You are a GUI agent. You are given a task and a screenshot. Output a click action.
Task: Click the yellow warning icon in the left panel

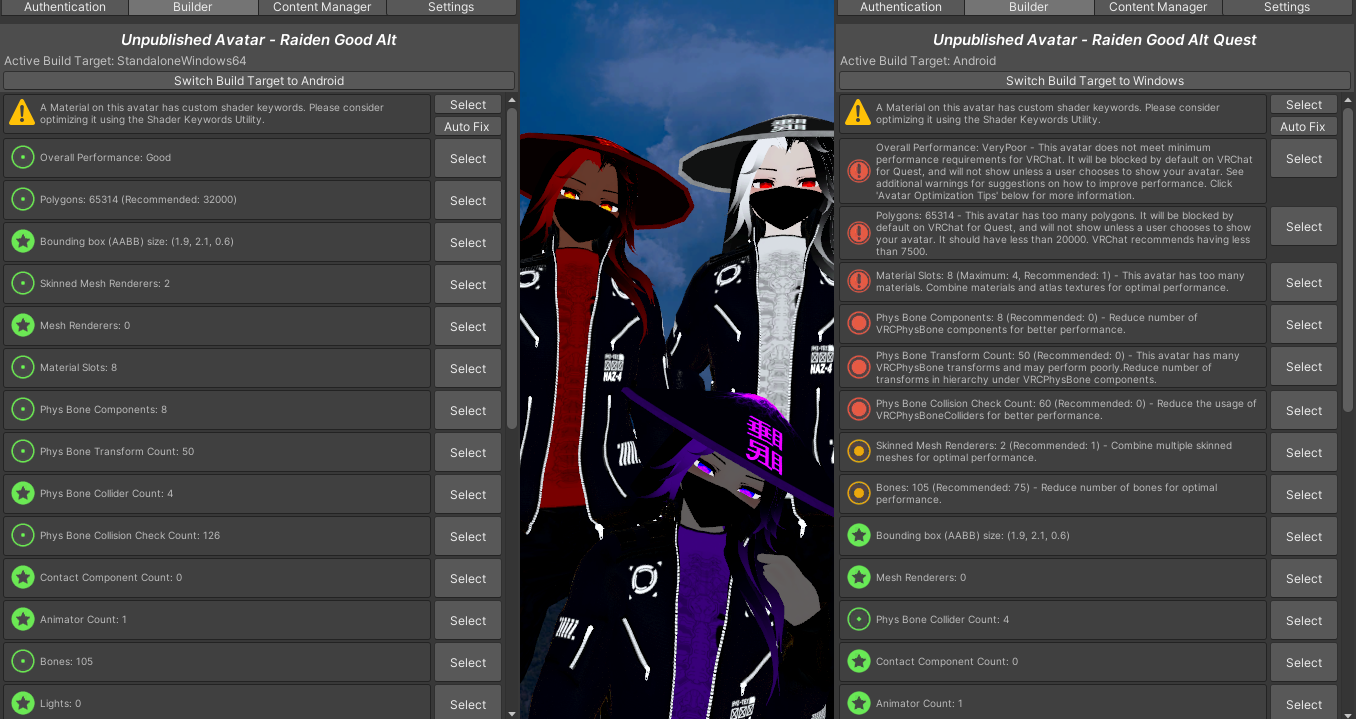point(22,113)
